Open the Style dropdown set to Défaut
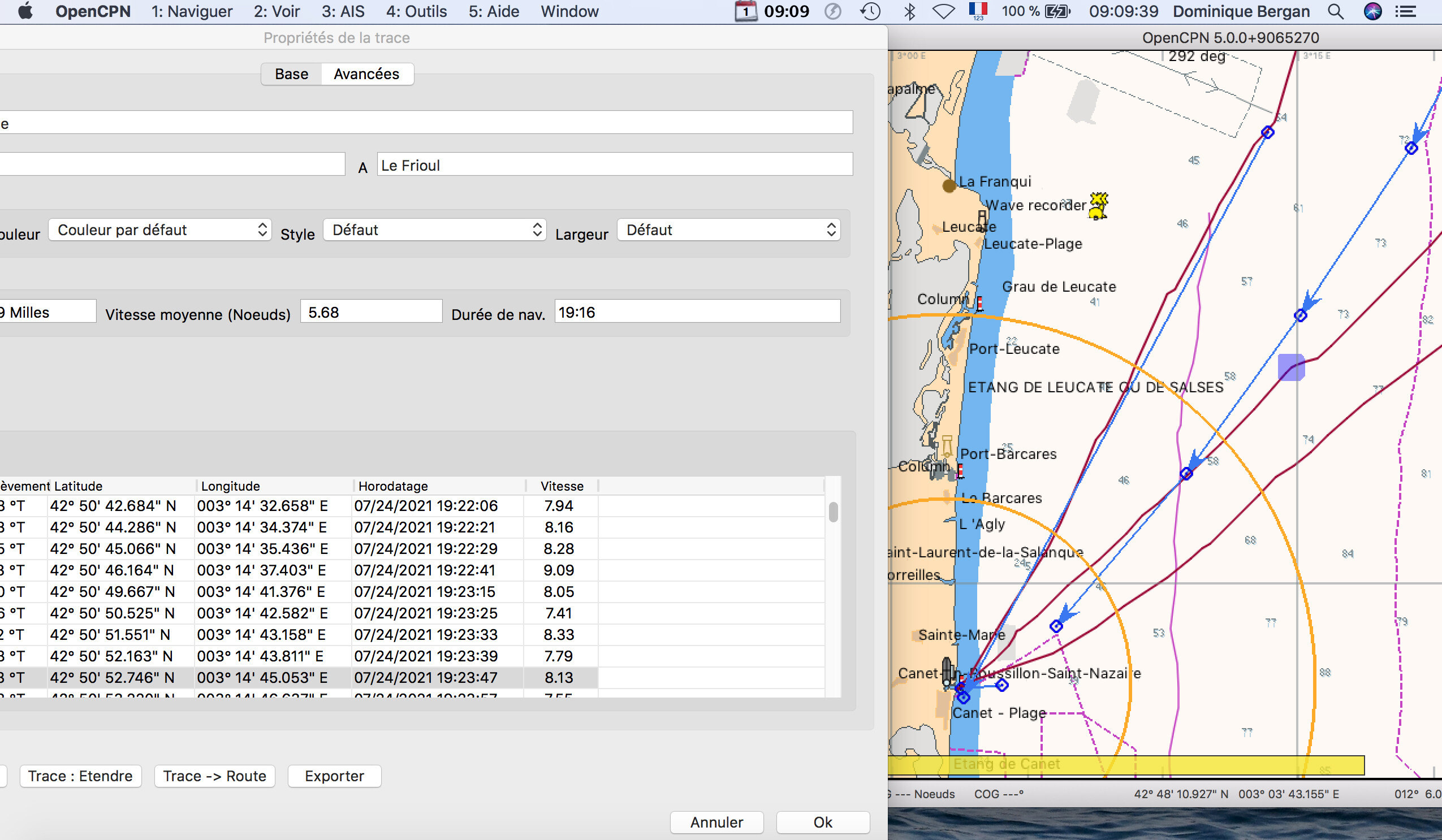Viewport: 1442px width, 840px height. click(x=434, y=230)
